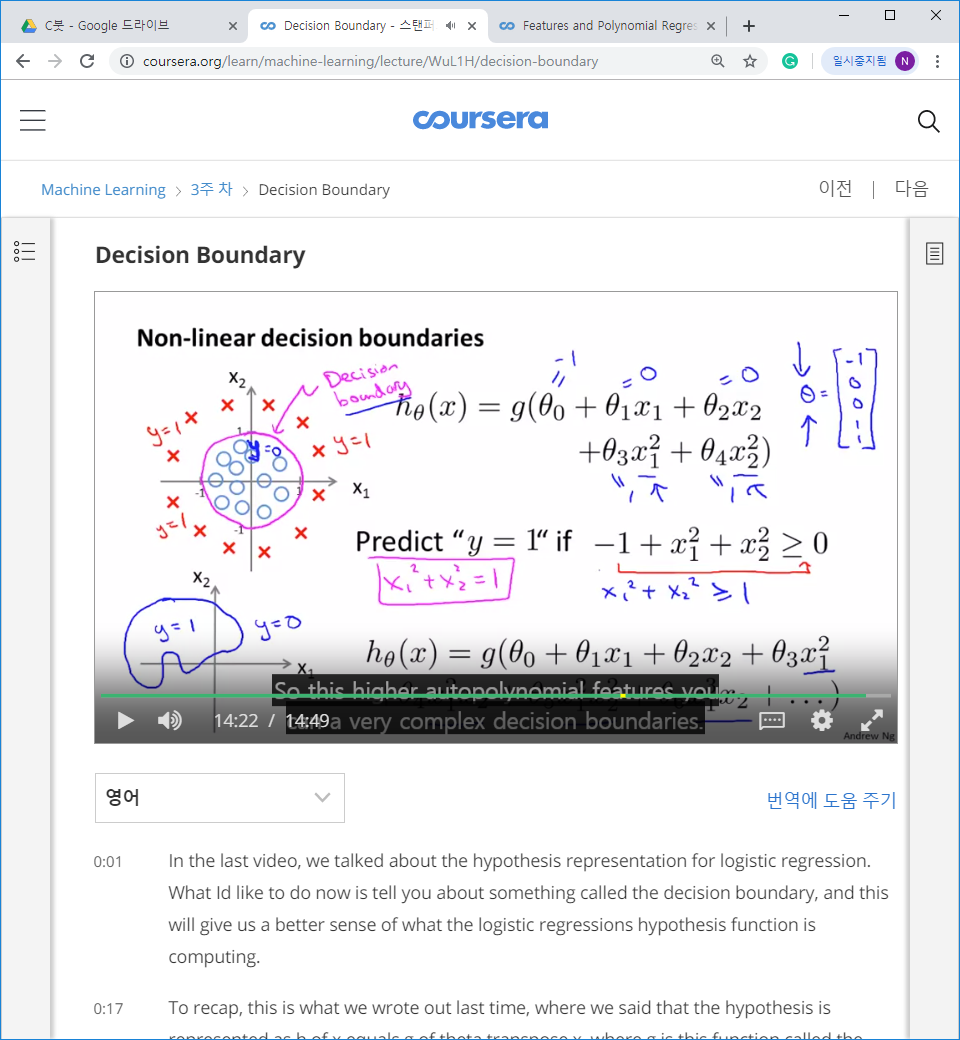Click the address bar URL
The image size is (960, 1040).
(370, 61)
